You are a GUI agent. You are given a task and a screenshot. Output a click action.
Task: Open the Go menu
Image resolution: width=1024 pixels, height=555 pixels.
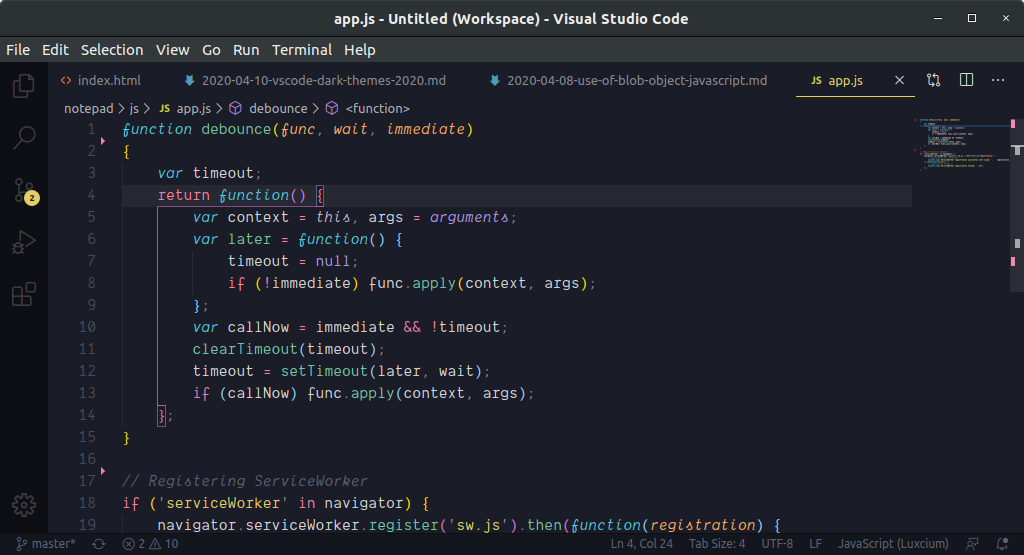point(211,50)
